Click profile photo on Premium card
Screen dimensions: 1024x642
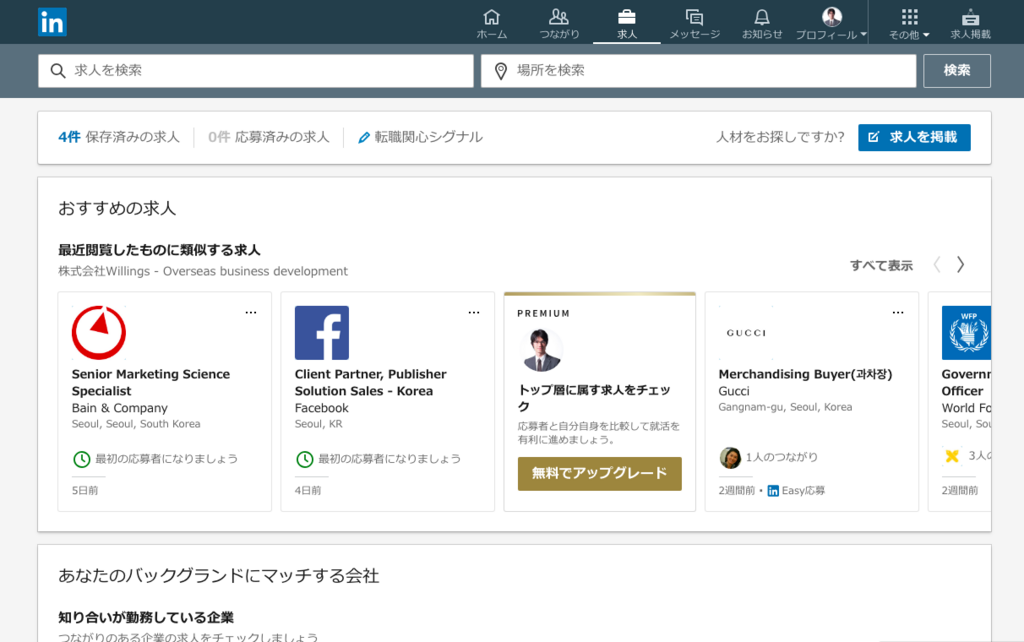(x=540, y=350)
